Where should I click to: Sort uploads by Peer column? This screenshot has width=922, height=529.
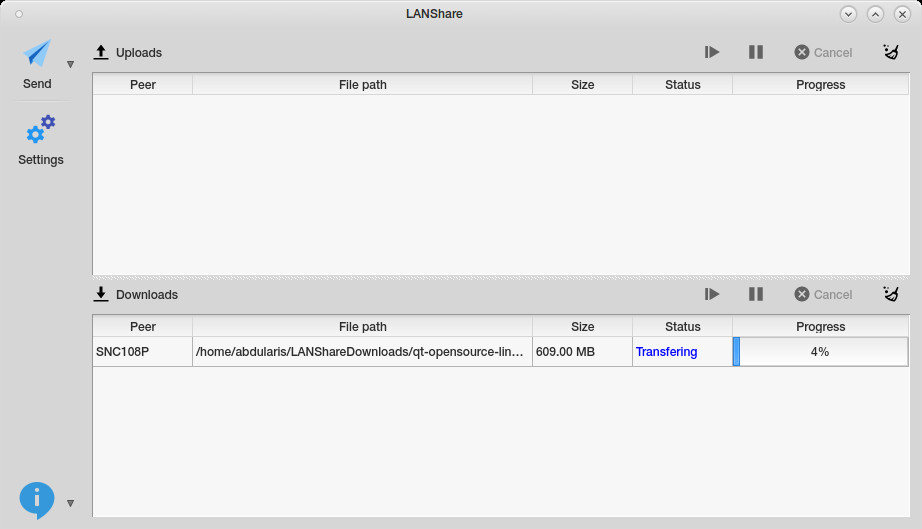pyautogui.click(x=143, y=85)
